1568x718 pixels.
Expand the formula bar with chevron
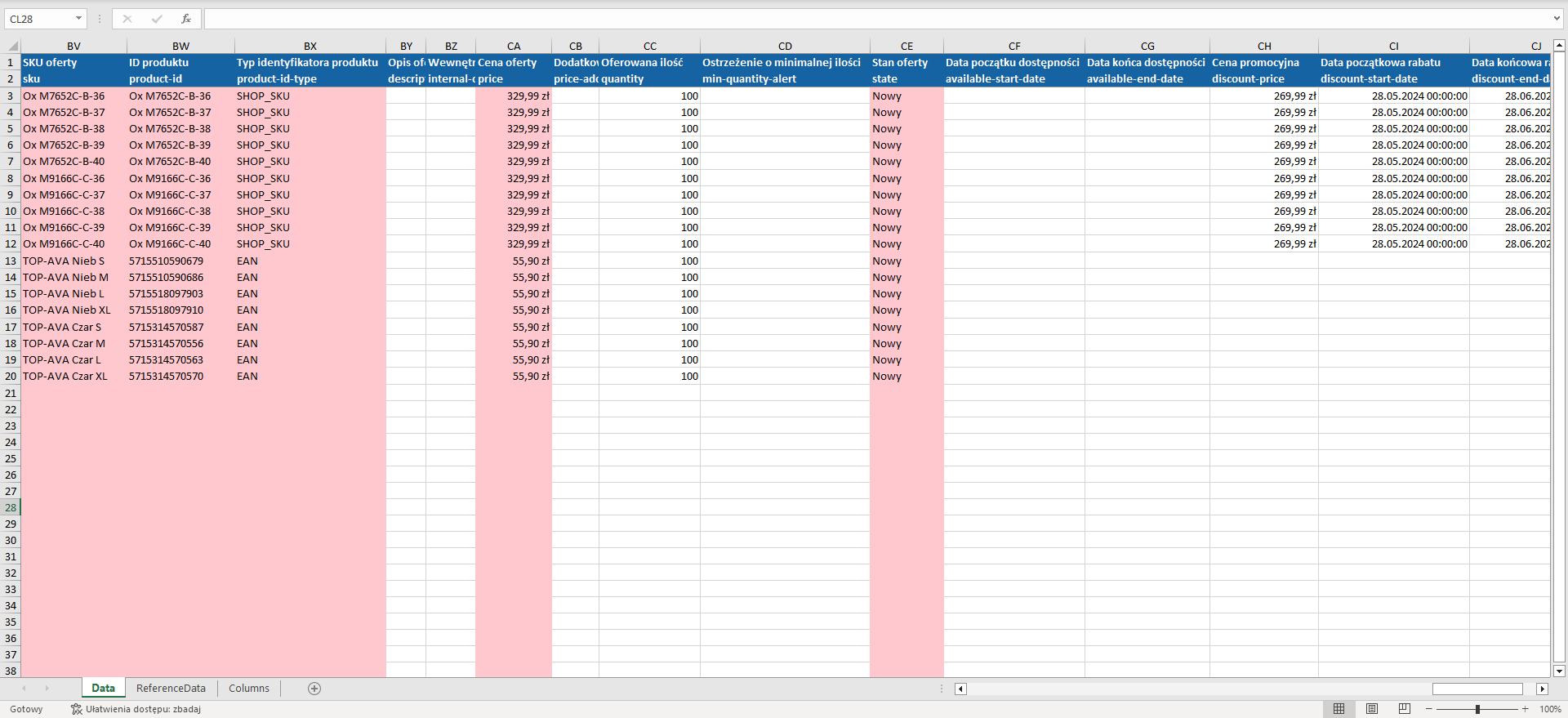coord(1557,19)
